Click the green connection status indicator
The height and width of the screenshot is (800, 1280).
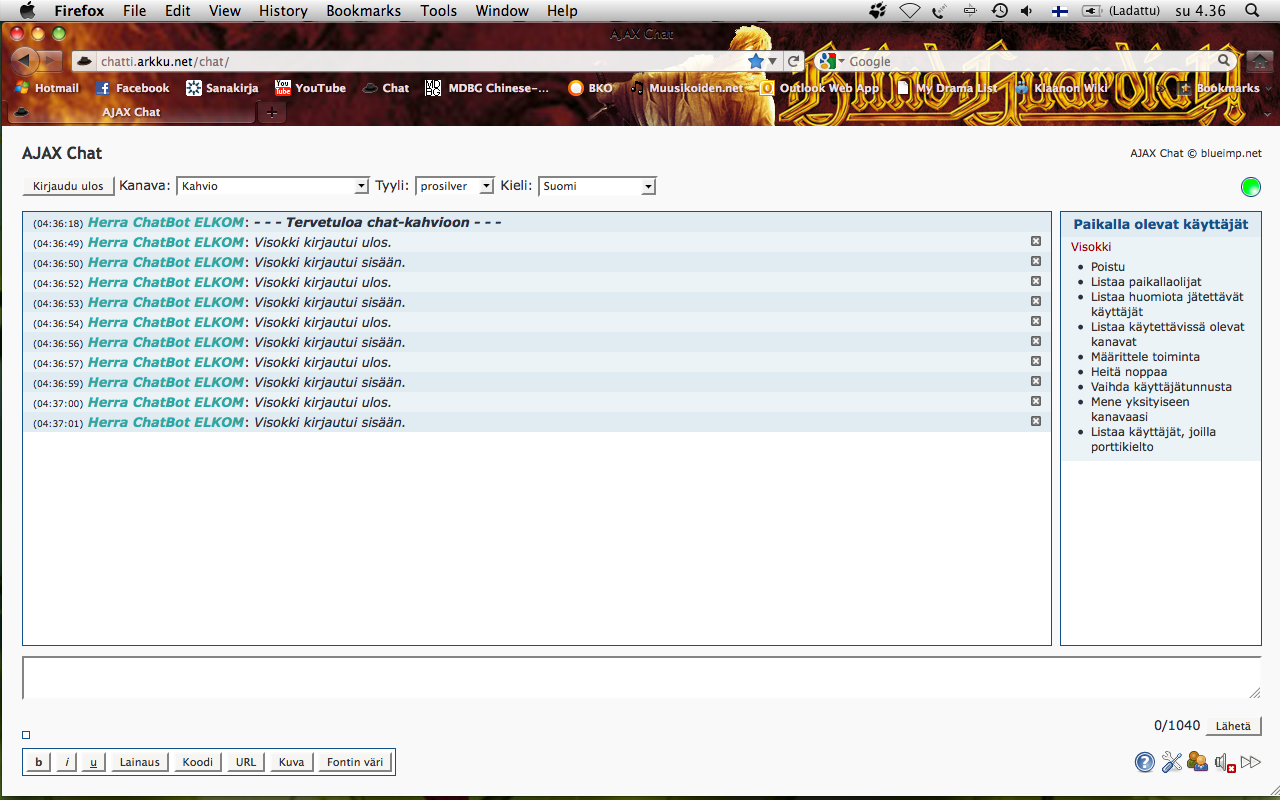pyautogui.click(x=1250, y=187)
